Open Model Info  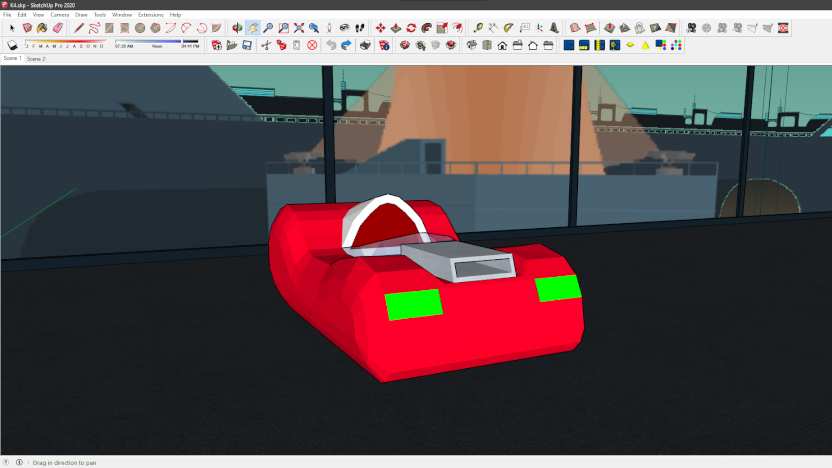pos(384,45)
